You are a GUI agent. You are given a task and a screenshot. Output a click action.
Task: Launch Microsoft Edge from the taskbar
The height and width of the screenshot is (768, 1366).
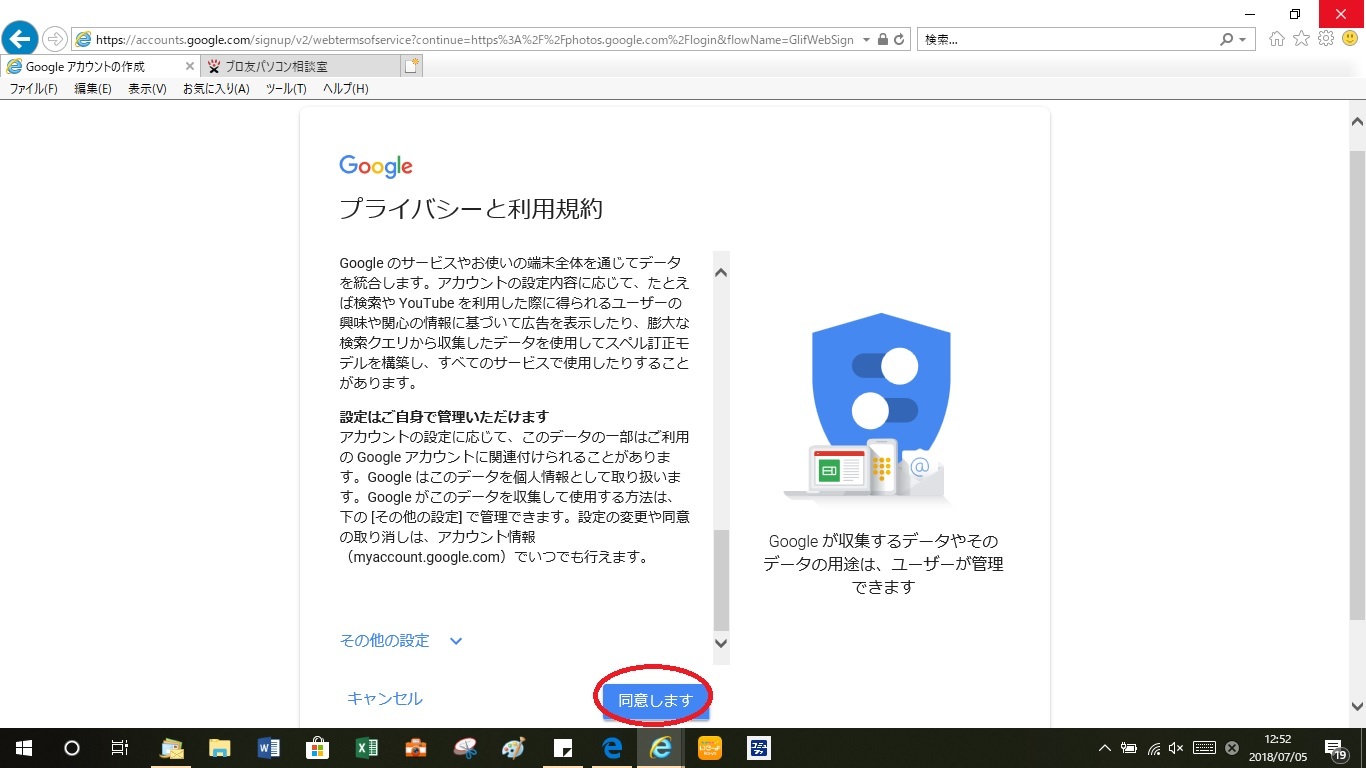611,748
